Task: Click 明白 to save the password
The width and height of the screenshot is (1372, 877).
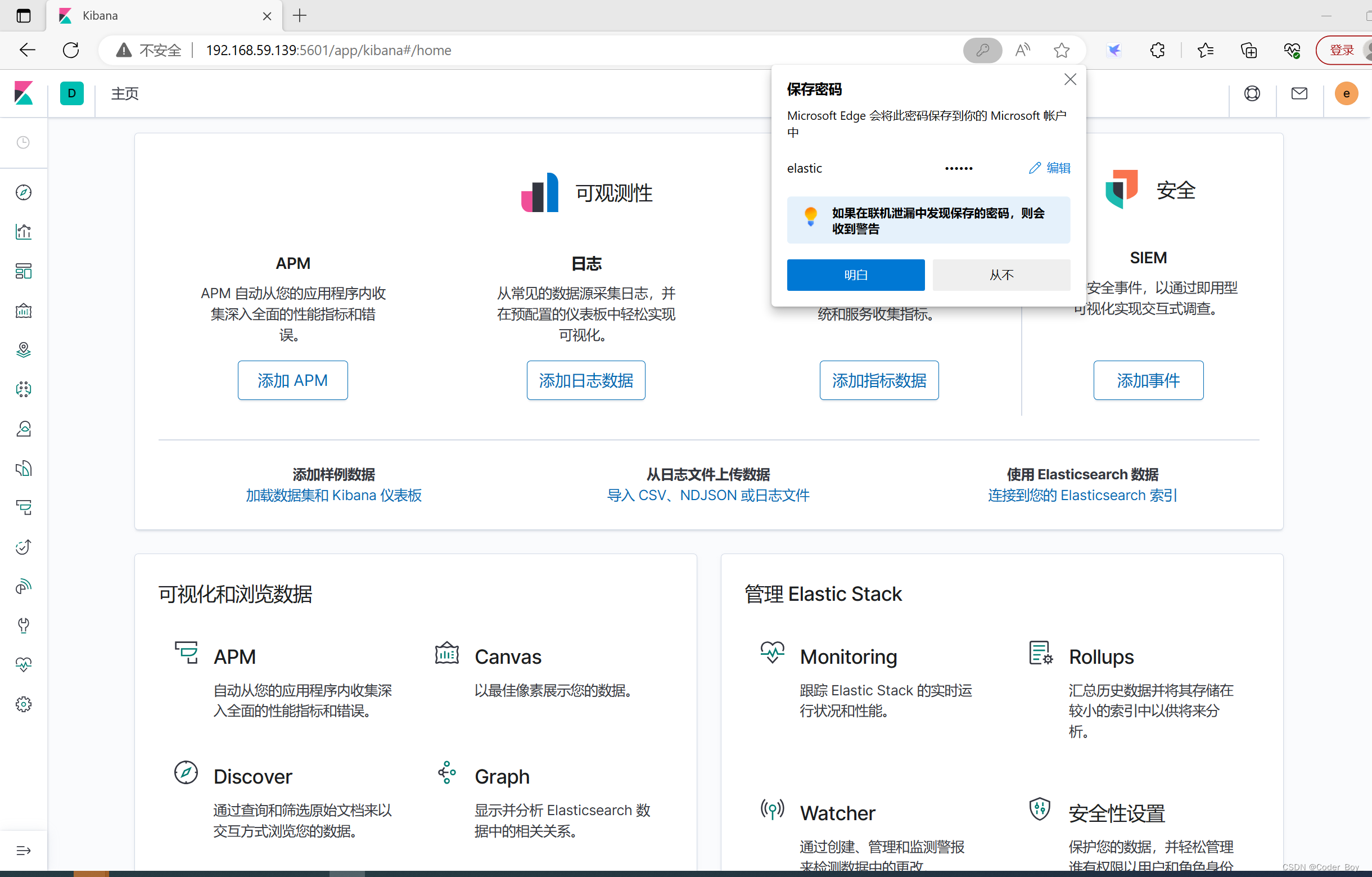Action: point(855,275)
